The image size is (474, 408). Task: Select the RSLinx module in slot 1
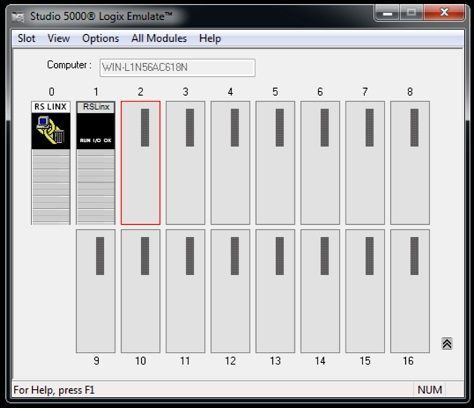[x=96, y=163]
